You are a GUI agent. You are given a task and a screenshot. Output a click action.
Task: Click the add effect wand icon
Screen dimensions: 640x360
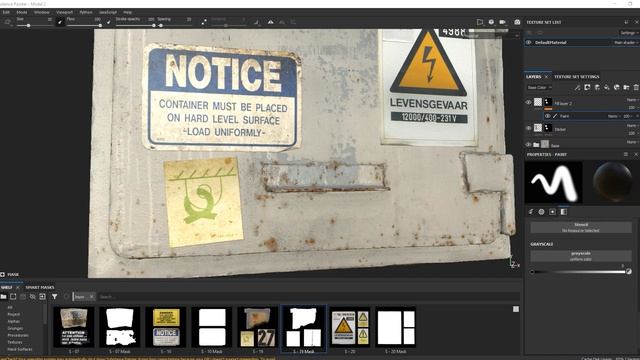click(x=577, y=87)
